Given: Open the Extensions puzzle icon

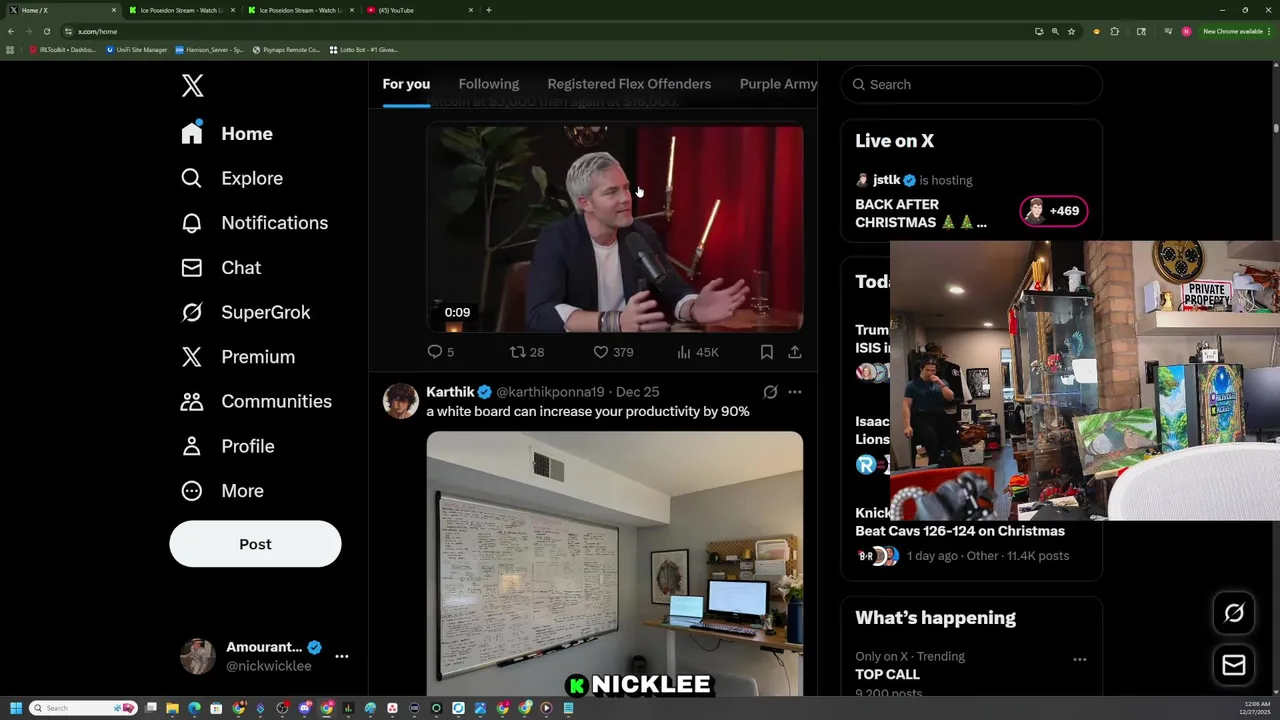Looking at the screenshot, I should pyautogui.click(x=1115, y=31).
